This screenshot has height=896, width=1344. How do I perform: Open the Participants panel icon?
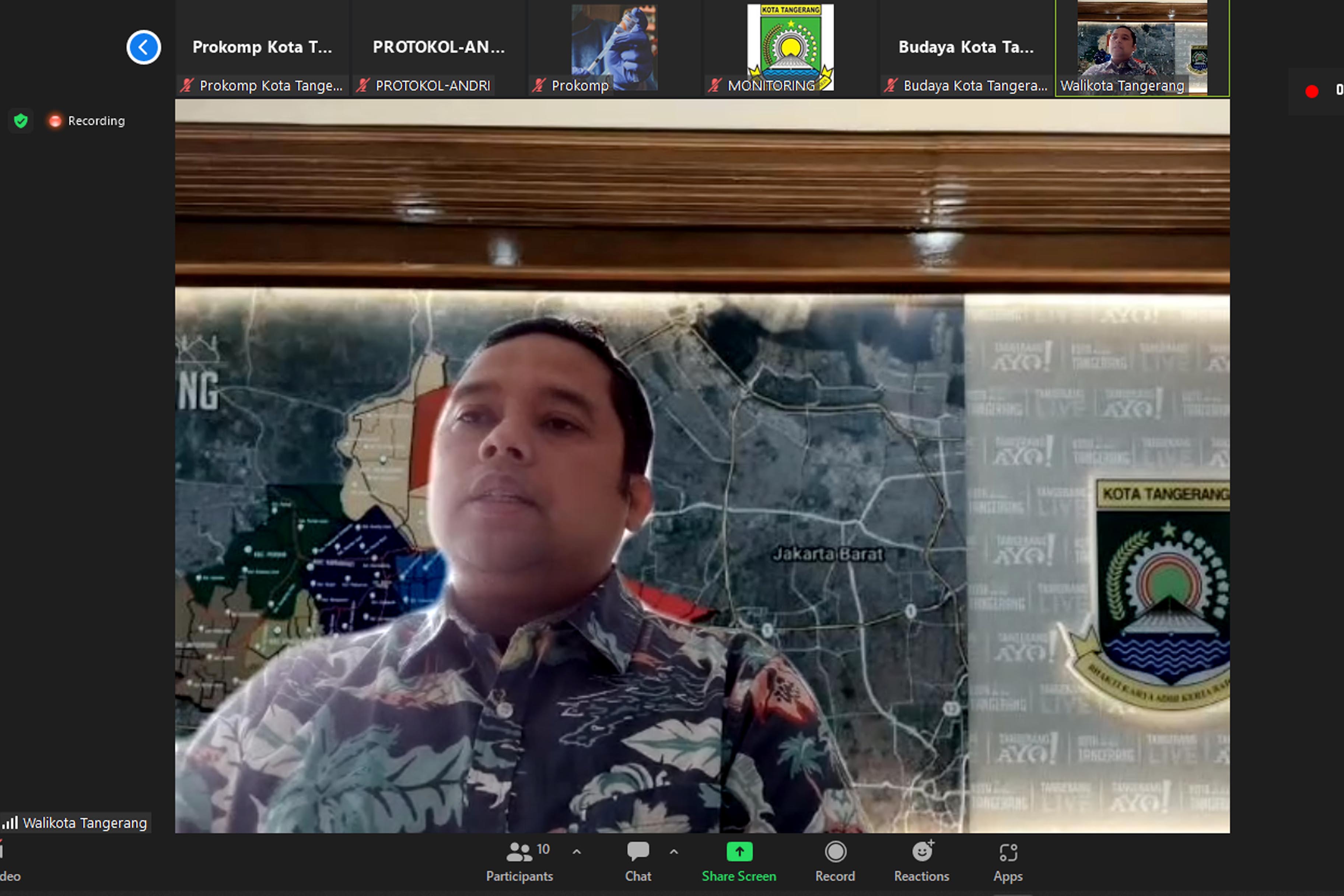pyautogui.click(x=519, y=852)
